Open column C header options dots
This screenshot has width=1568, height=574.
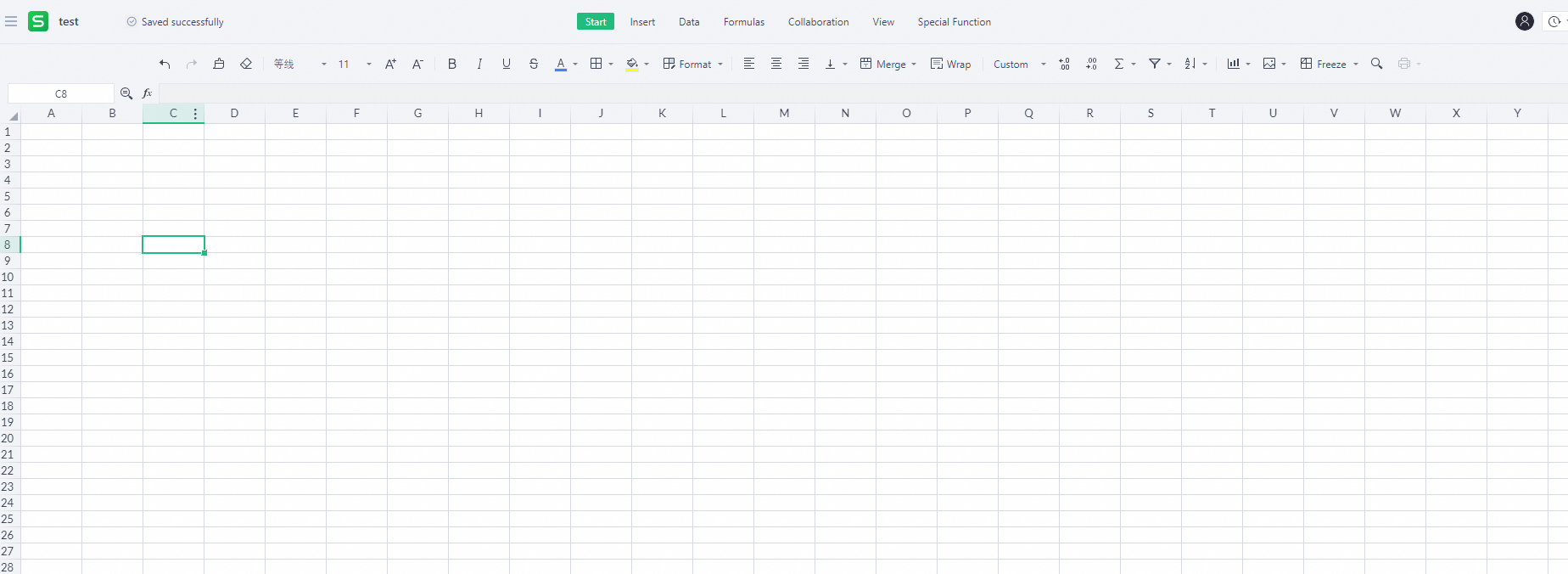[195, 114]
